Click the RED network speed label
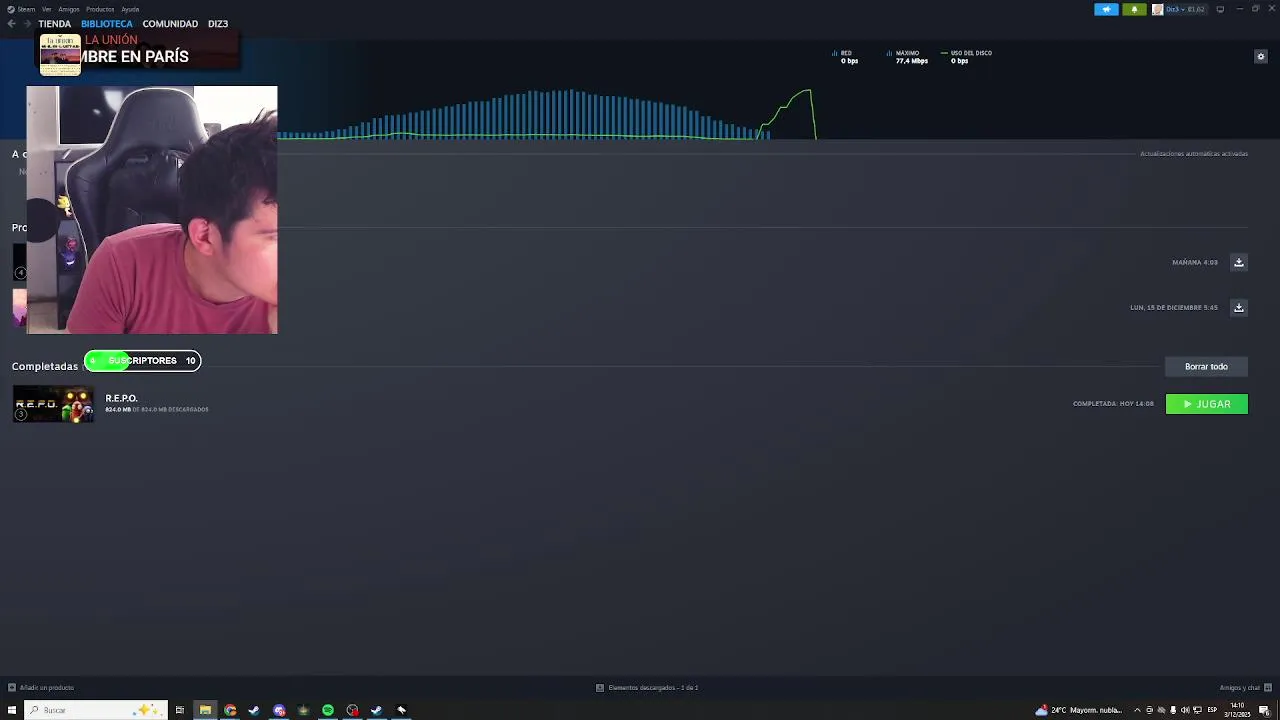Screen dimensions: 1280x720 pos(845,53)
